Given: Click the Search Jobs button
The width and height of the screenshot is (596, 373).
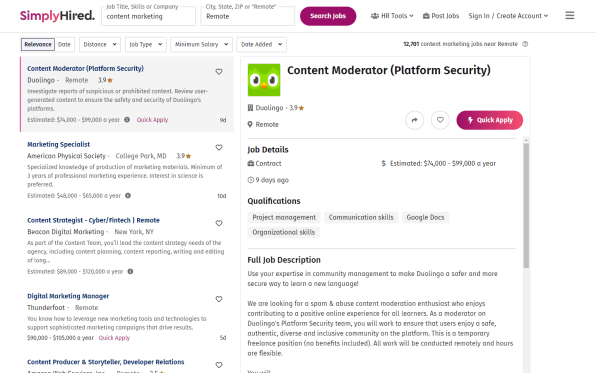Looking at the screenshot, I should (328, 16).
